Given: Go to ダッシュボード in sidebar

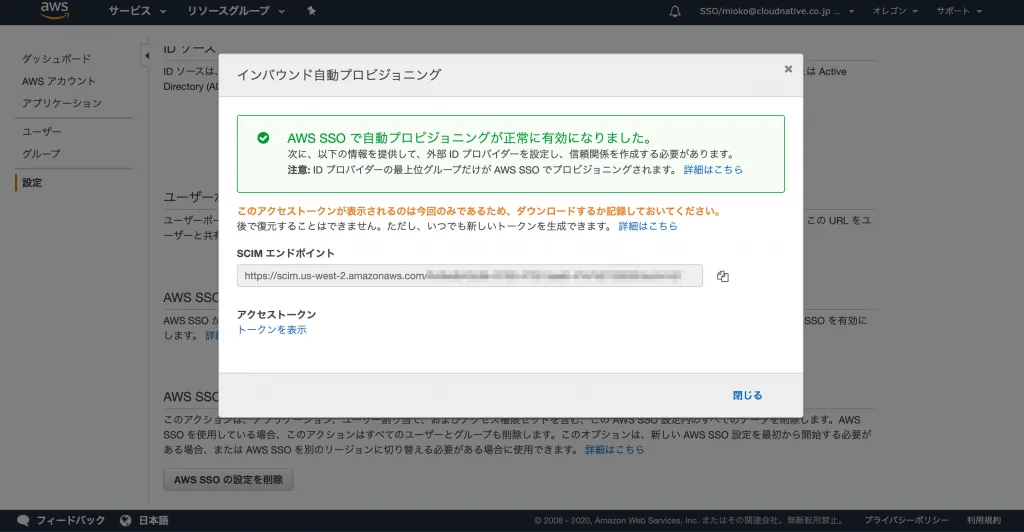Looking at the screenshot, I should (x=56, y=59).
